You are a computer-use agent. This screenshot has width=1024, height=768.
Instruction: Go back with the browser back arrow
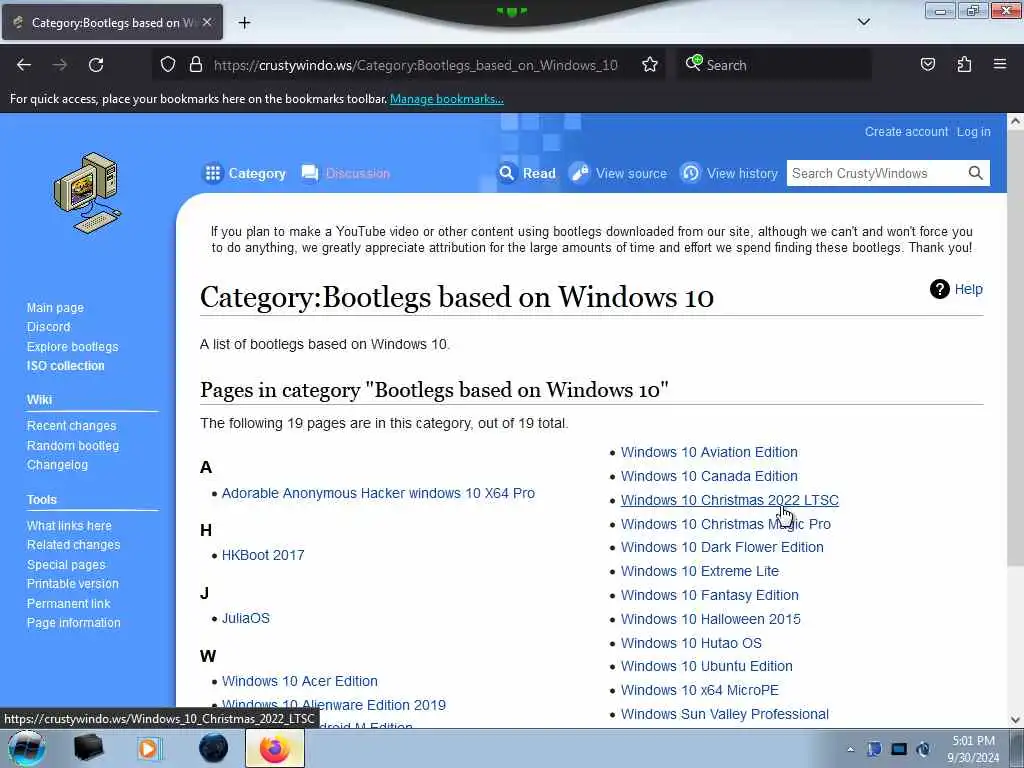[x=24, y=65]
